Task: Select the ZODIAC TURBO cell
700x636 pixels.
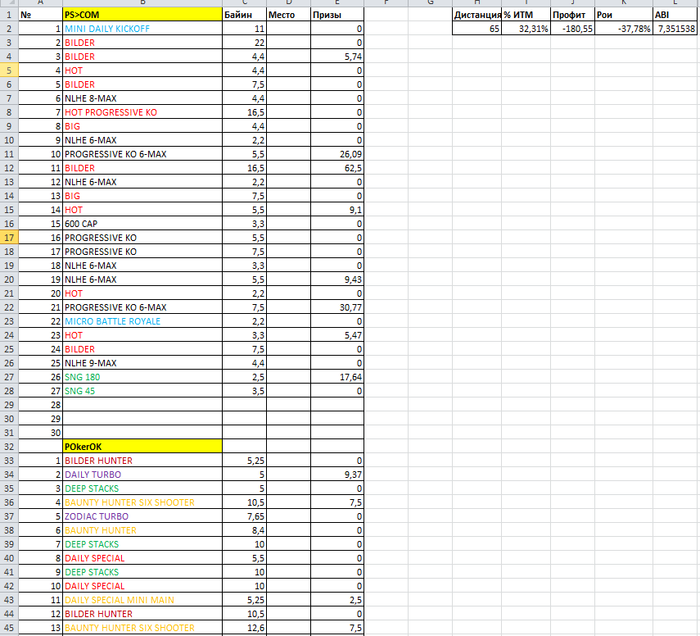Action: tap(142, 516)
